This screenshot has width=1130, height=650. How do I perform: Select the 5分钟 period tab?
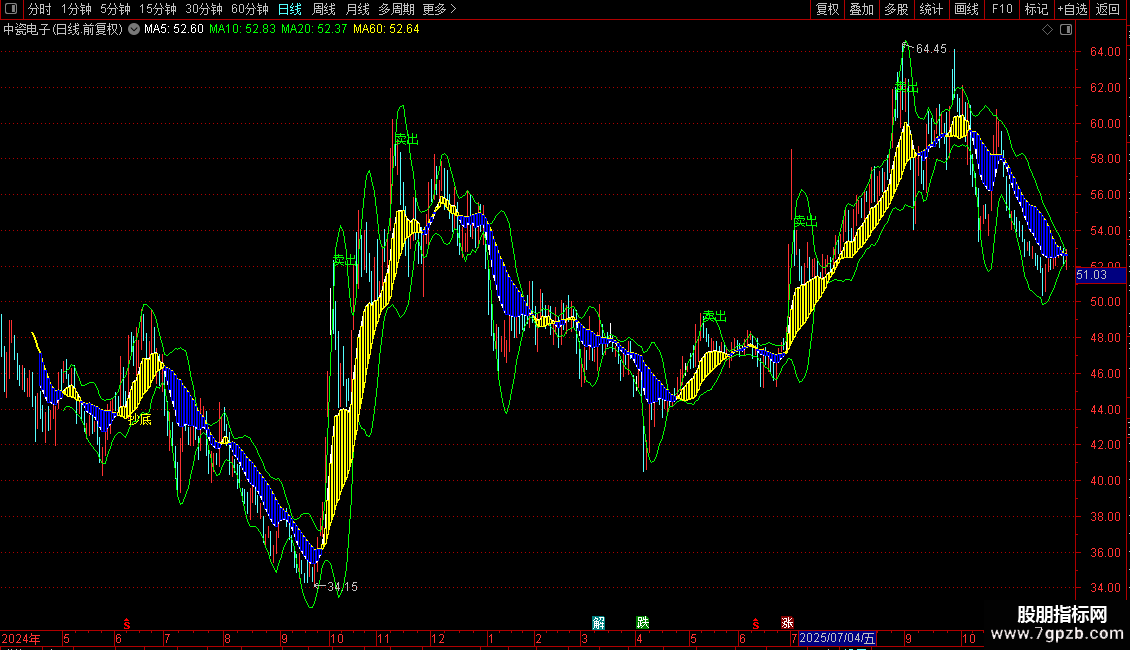tap(115, 9)
